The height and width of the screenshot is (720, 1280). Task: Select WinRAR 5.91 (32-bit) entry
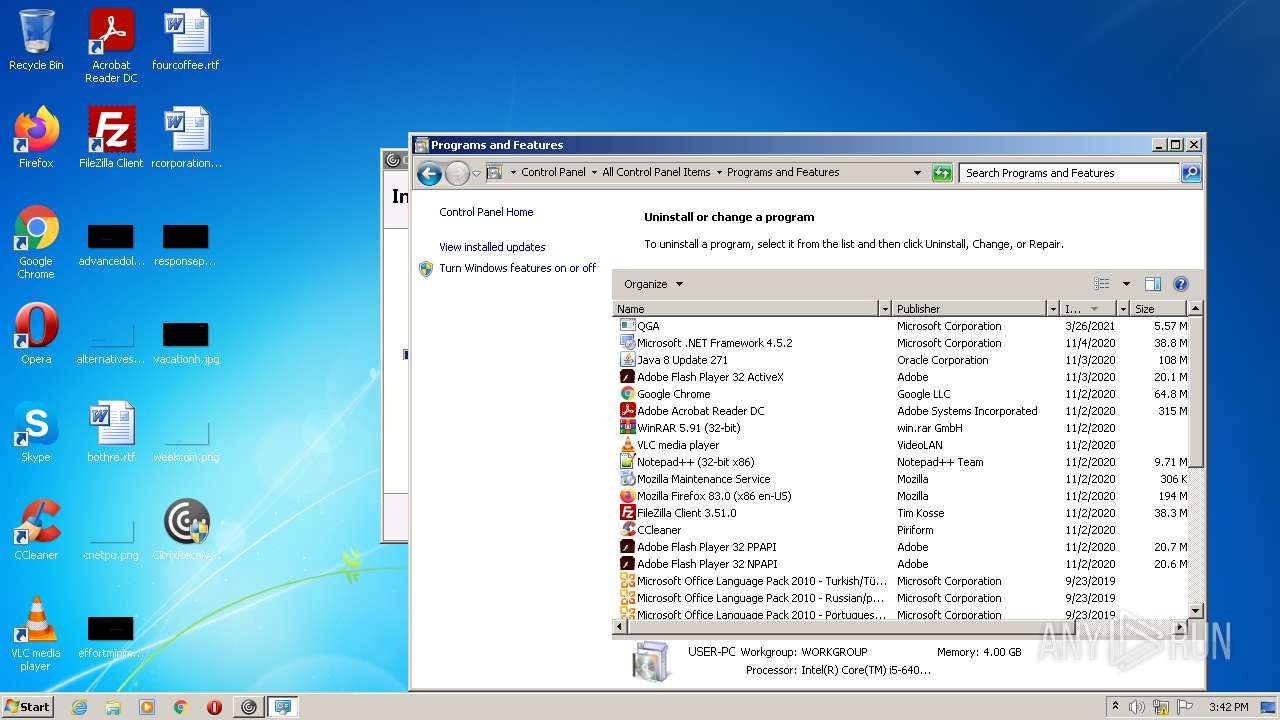point(900,428)
